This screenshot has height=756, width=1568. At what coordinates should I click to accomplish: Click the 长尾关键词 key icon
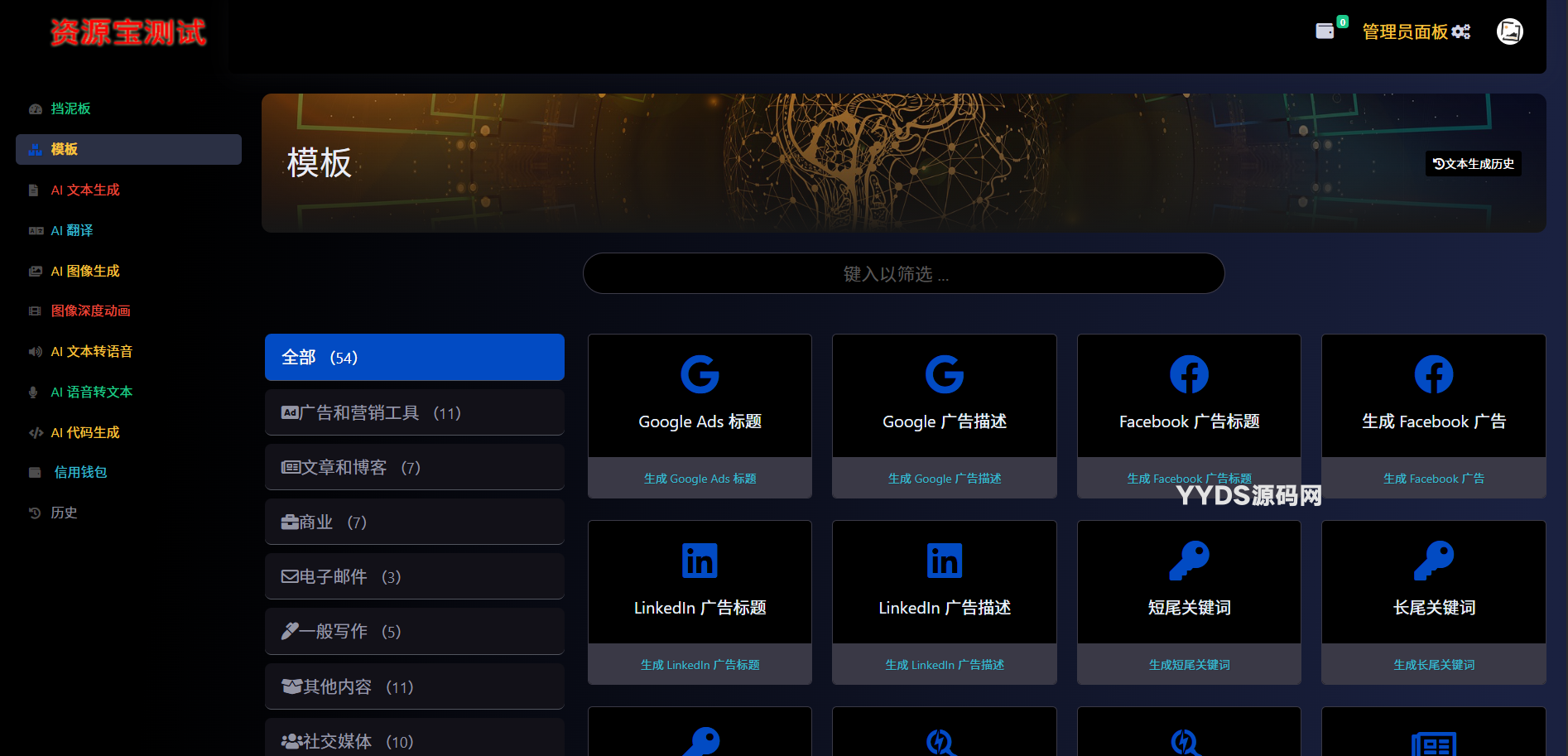point(1434,561)
